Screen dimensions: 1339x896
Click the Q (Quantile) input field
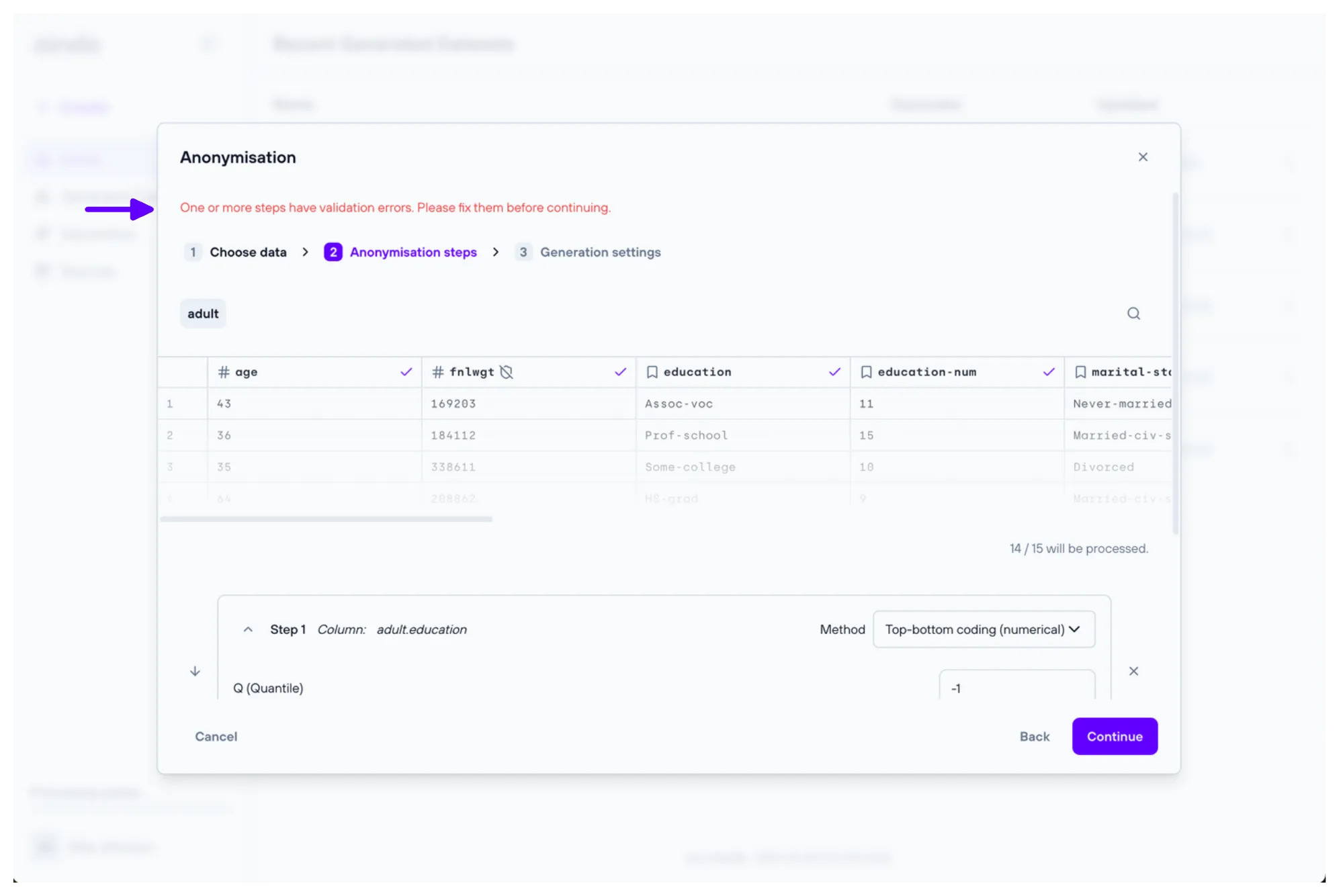click(1016, 688)
